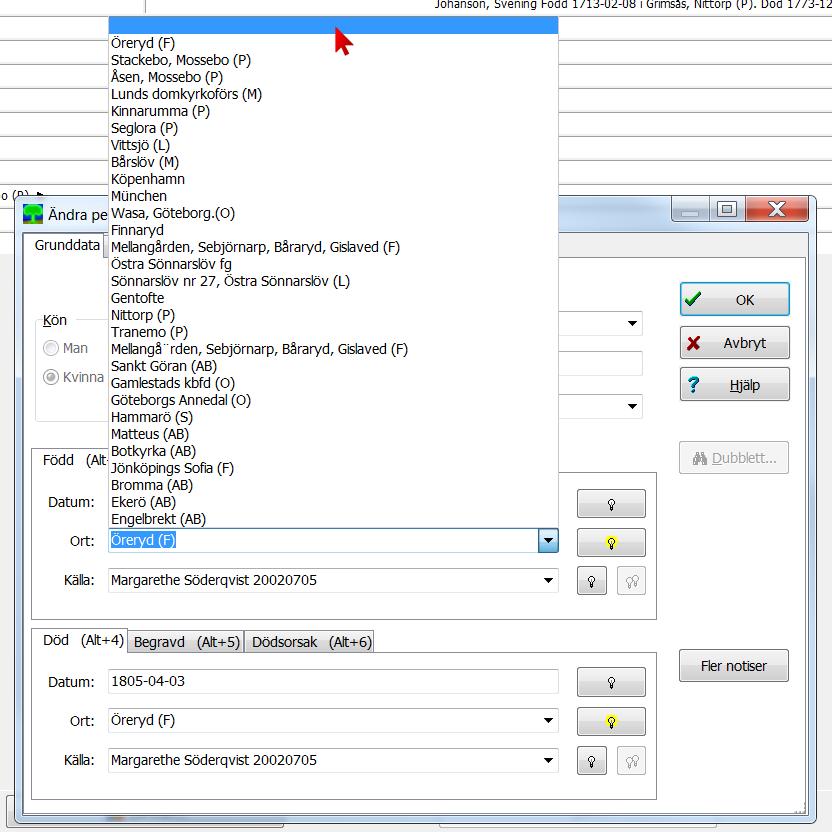Choose Kinnarumma (P) from the list
The height and width of the screenshot is (832, 832).
[333, 111]
